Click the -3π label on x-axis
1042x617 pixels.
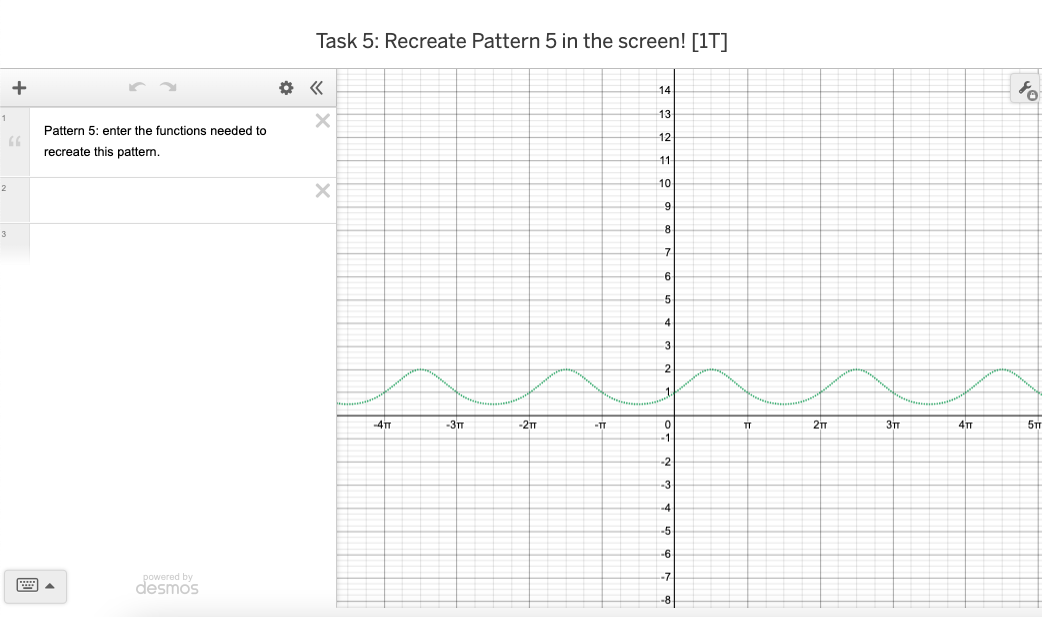coord(455,425)
